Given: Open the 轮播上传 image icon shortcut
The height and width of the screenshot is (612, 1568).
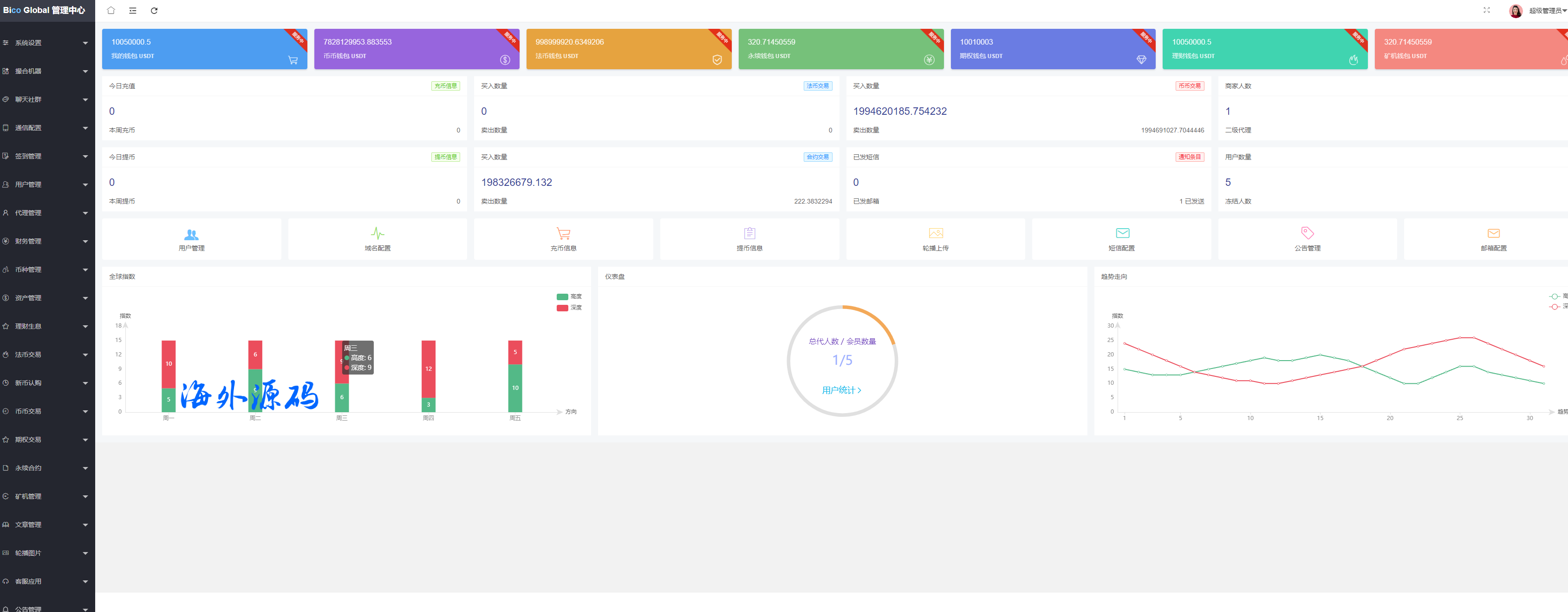Looking at the screenshot, I should pos(936,234).
